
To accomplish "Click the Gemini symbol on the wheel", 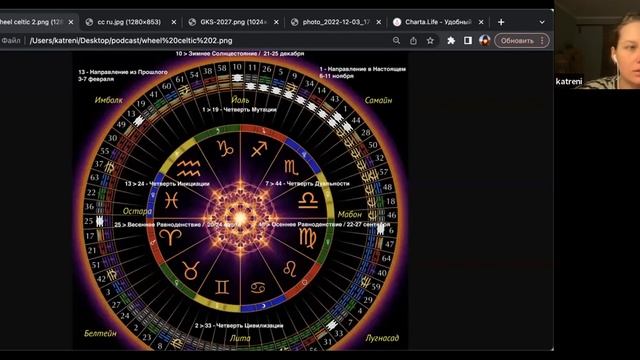I will pos(222,287).
